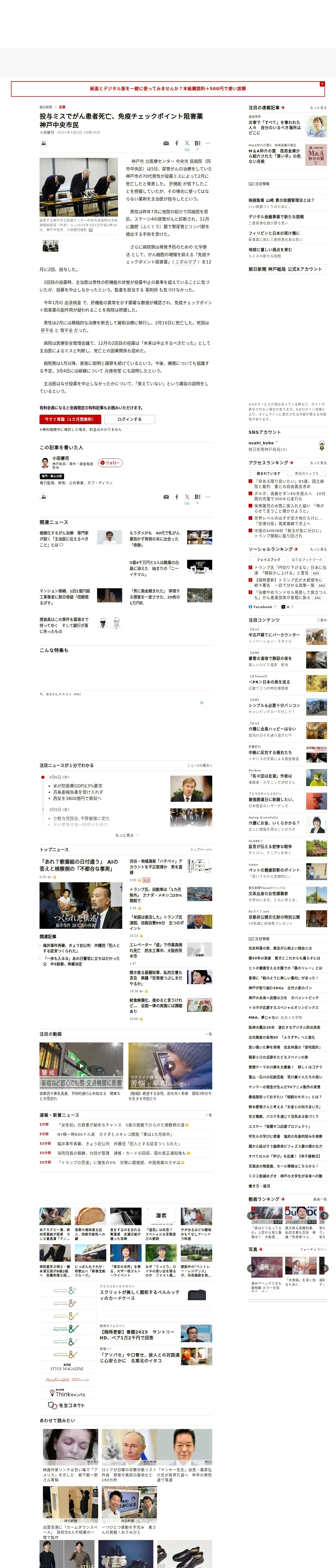Follow author 小田健司 with フォロー button

(x=110, y=463)
